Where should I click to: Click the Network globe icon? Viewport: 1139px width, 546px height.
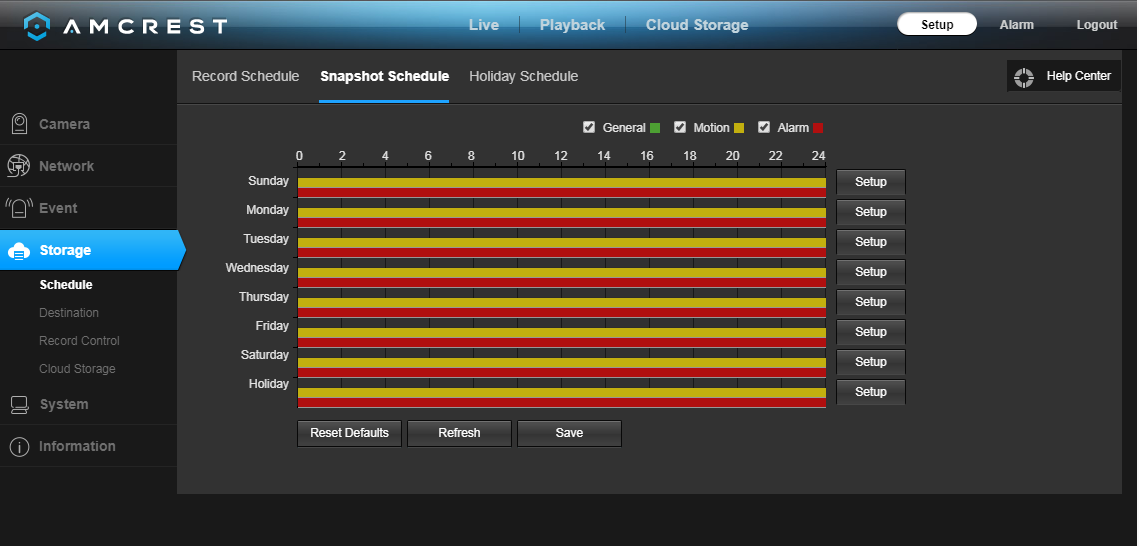(x=18, y=166)
